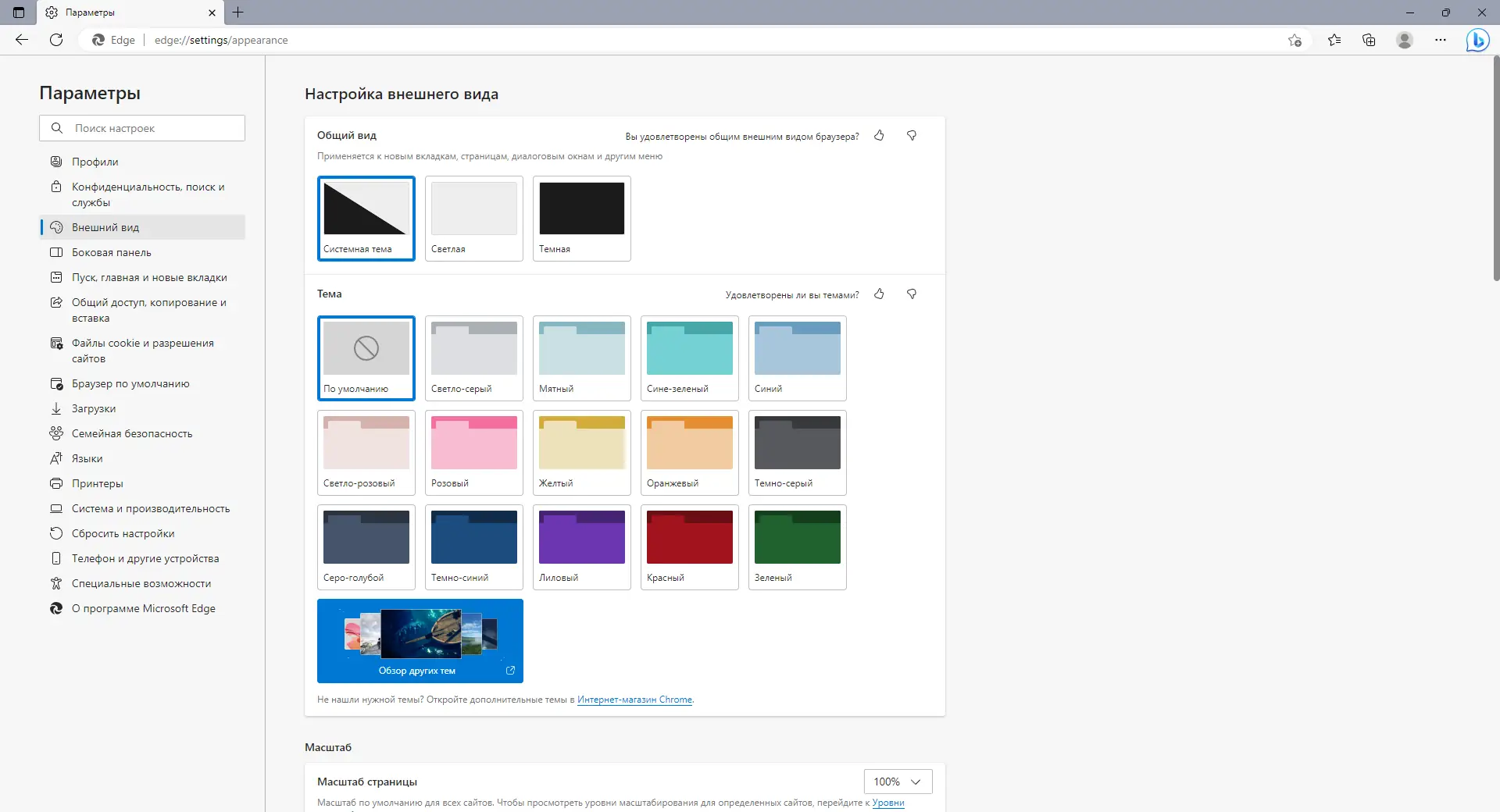Give thumbs down feedback for Тема
Image resolution: width=1500 pixels, height=812 pixels.
point(912,294)
